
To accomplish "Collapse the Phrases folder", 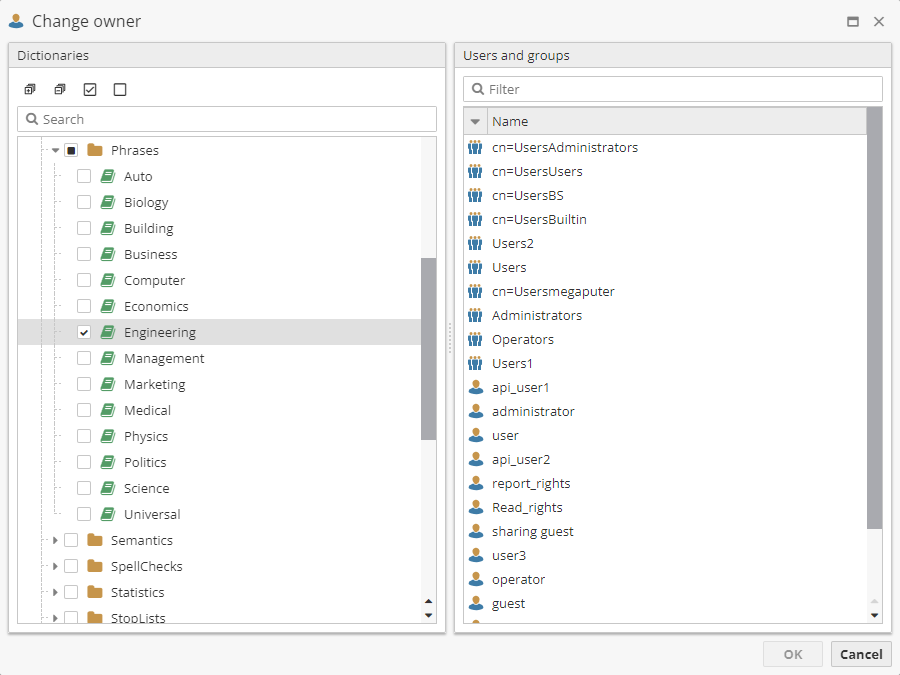I will (x=55, y=151).
